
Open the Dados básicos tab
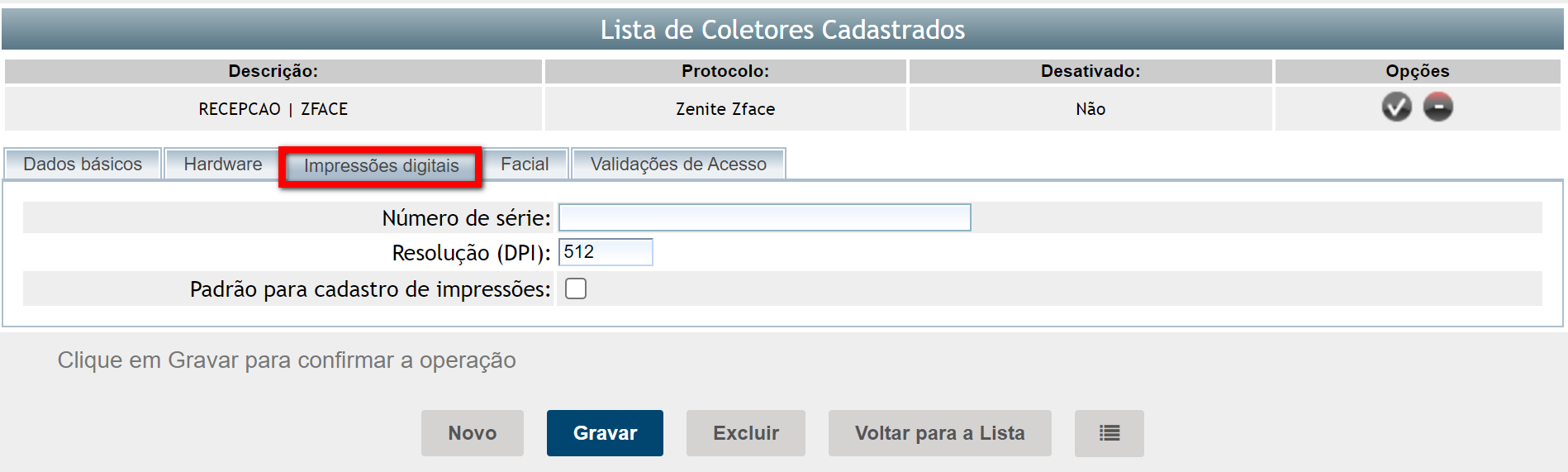[x=83, y=164]
